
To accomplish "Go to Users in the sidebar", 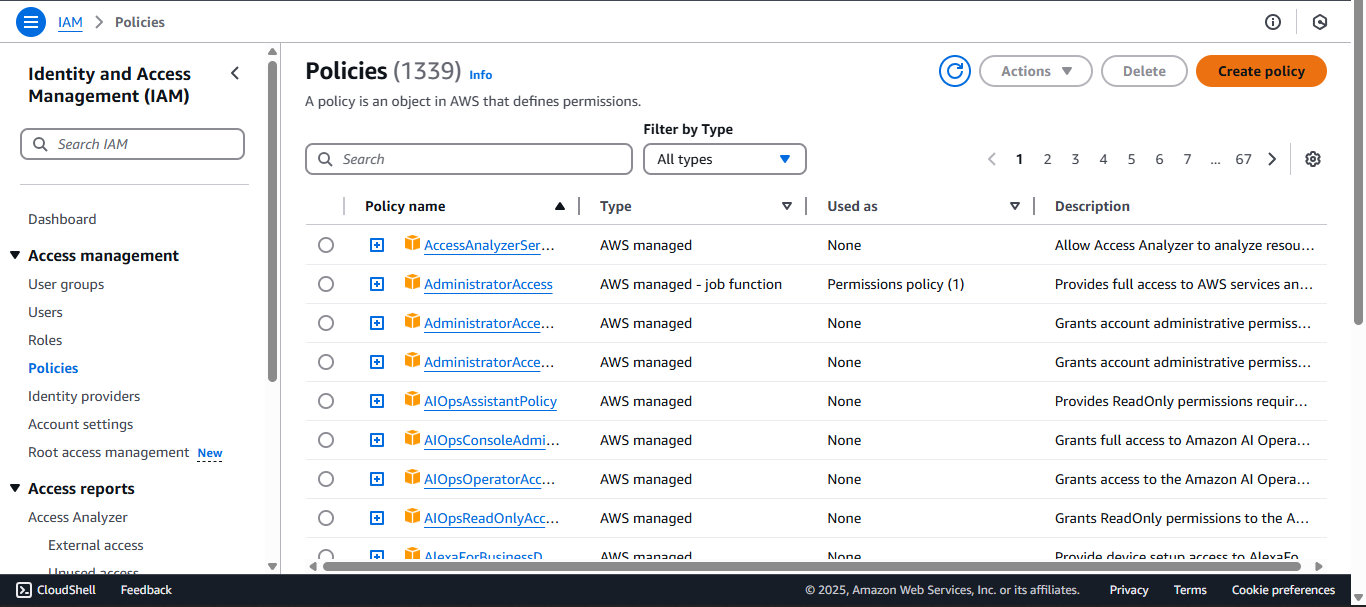I will coord(45,312).
